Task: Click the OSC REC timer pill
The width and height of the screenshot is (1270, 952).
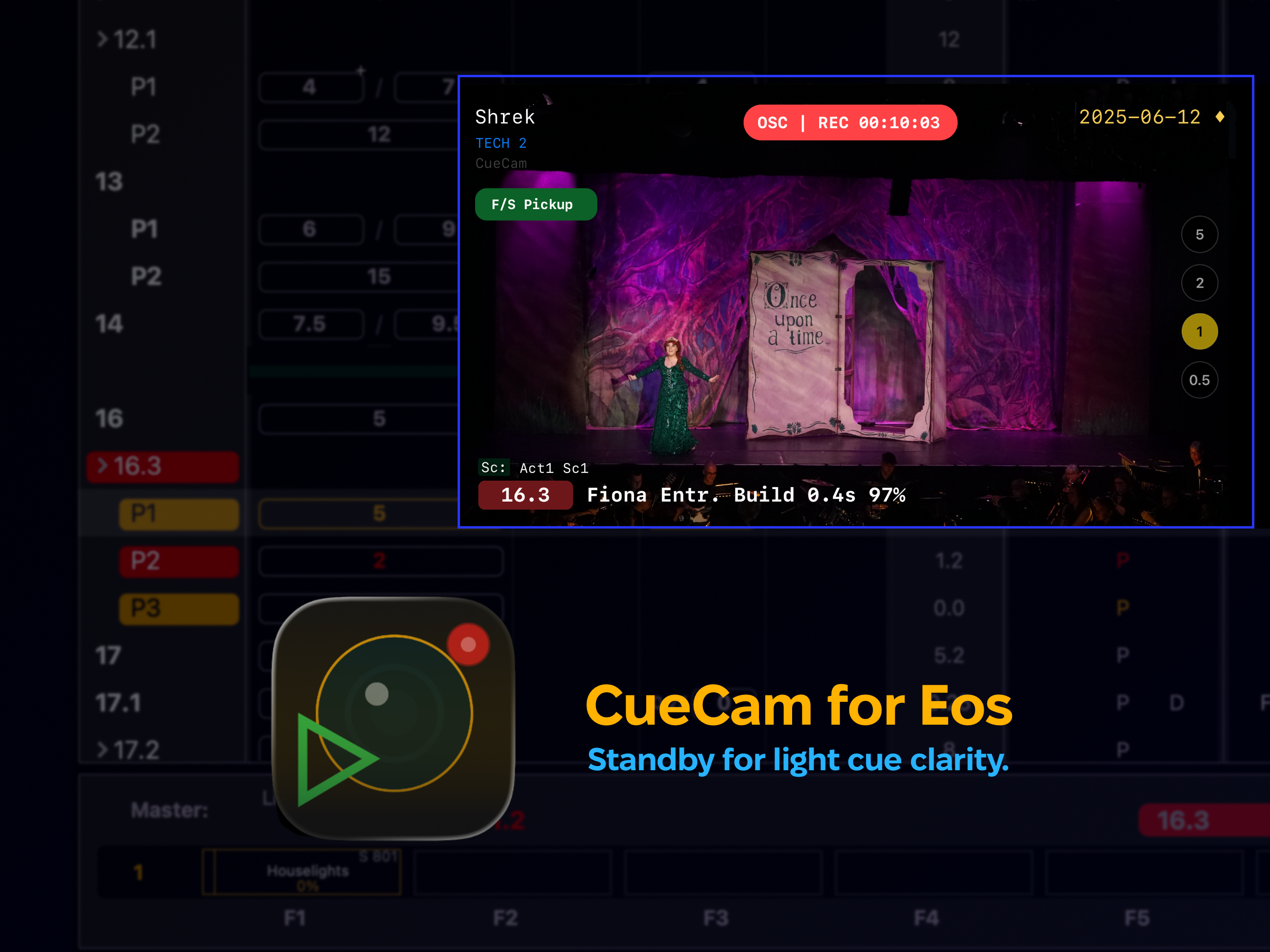Action: tap(850, 122)
